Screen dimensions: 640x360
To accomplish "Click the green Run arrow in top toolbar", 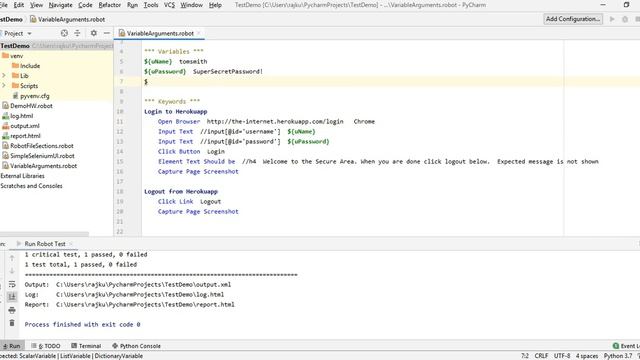I will pyautogui.click(x=612, y=19).
